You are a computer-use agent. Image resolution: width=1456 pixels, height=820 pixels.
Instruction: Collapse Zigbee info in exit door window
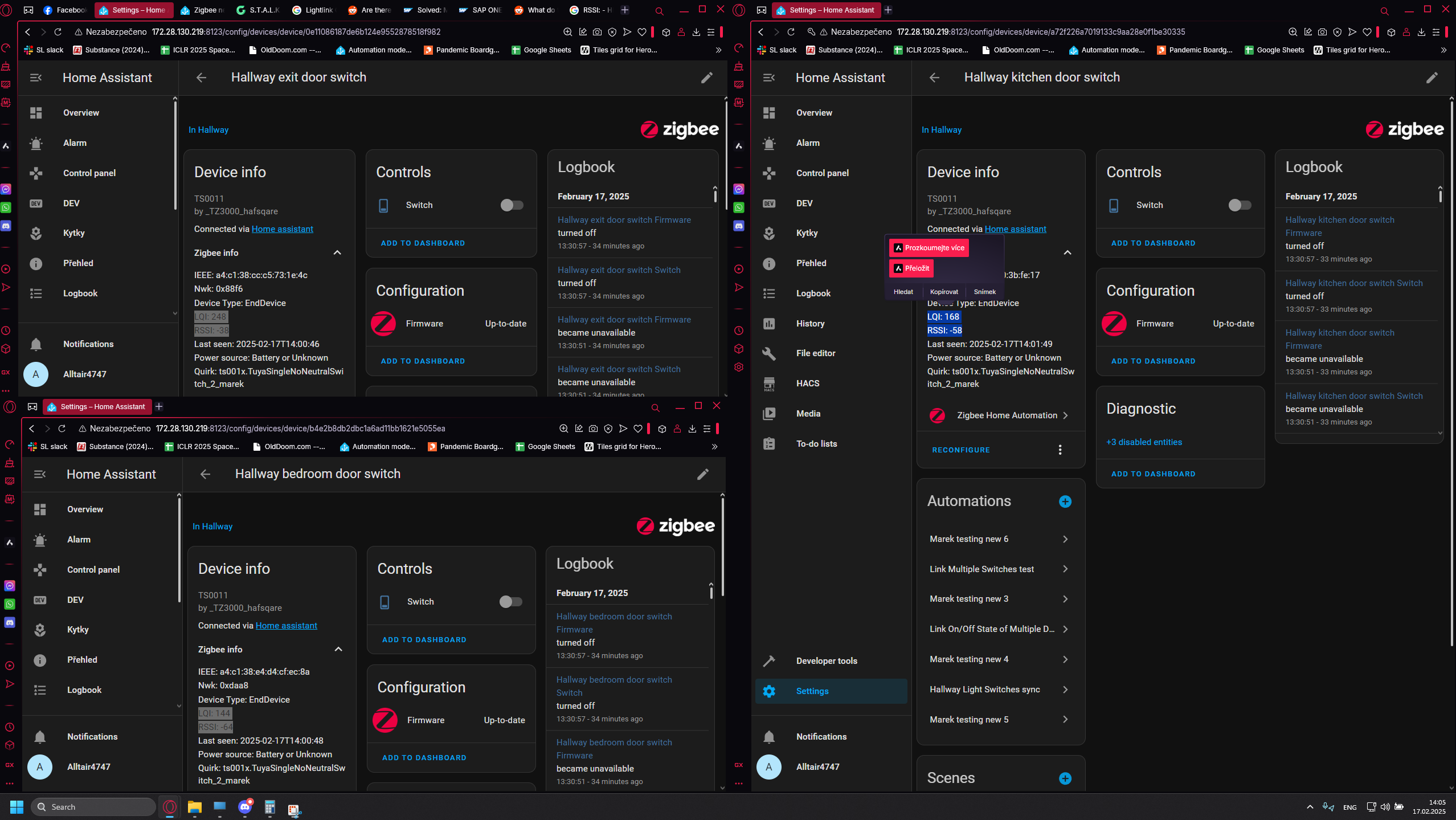pyautogui.click(x=337, y=253)
